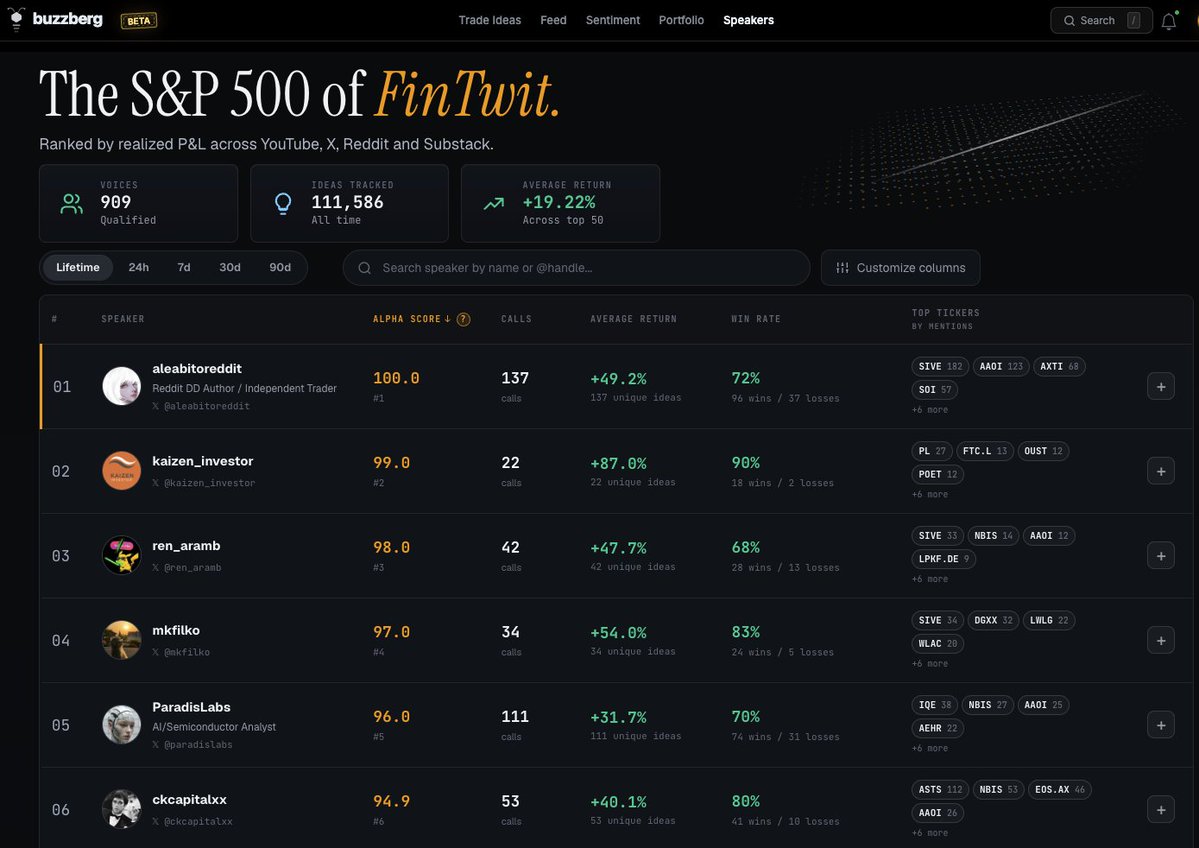Sort by Alpha Score column header
The image size is (1199, 848).
(x=411, y=320)
